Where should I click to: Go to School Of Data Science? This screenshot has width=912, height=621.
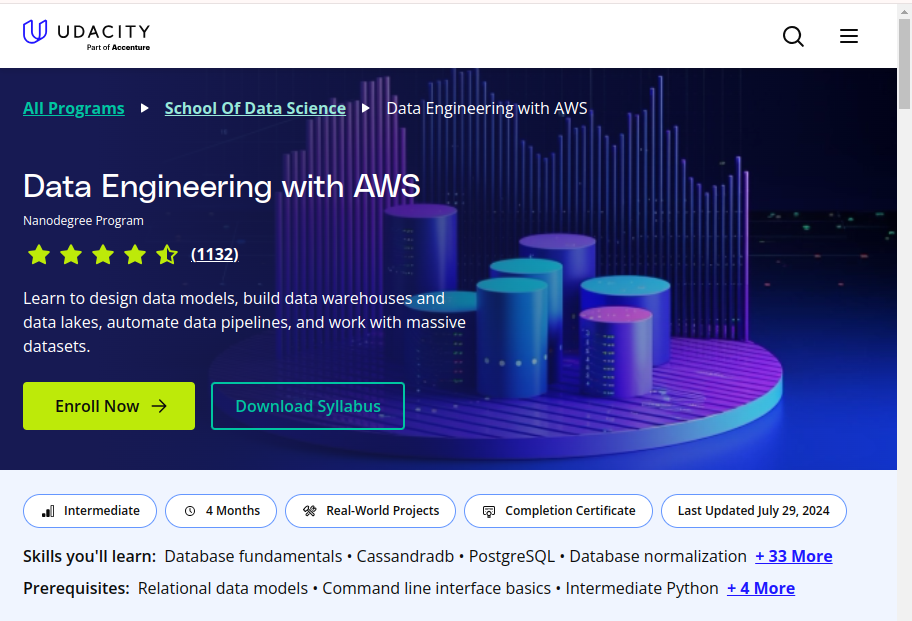tap(255, 108)
